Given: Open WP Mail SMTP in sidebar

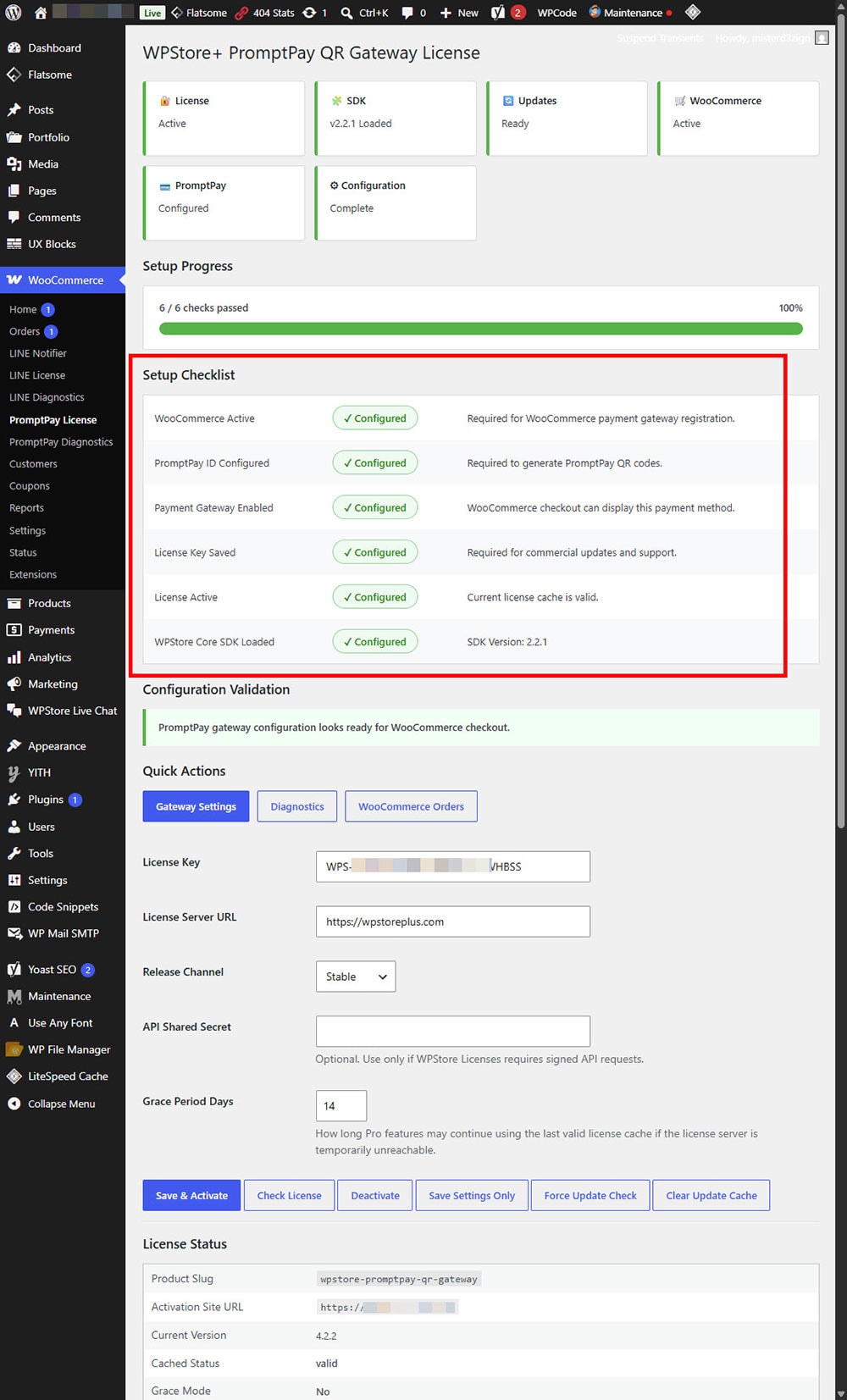Looking at the screenshot, I should click(x=63, y=933).
